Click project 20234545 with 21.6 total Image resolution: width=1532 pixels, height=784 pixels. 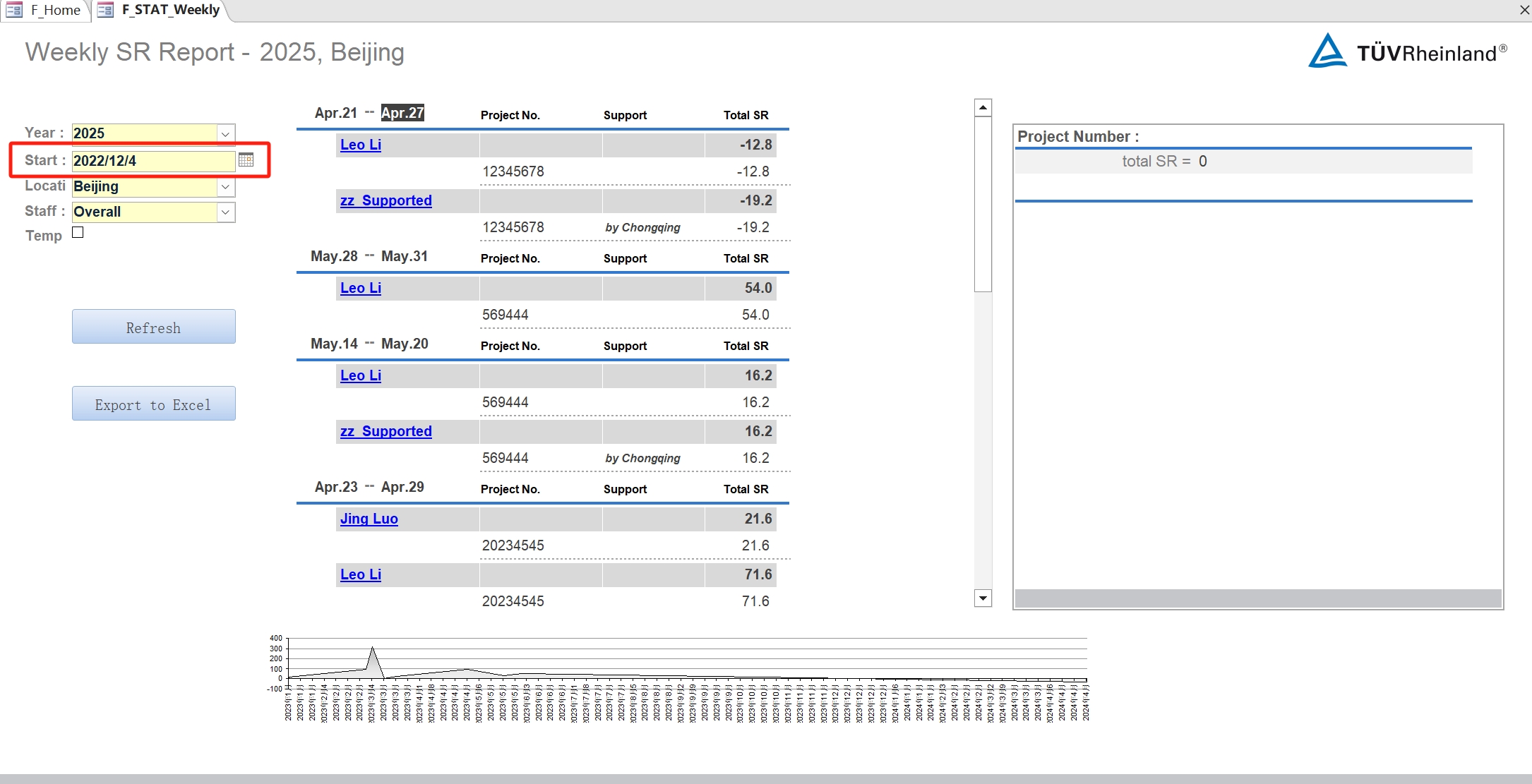pyautogui.click(x=513, y=545)
